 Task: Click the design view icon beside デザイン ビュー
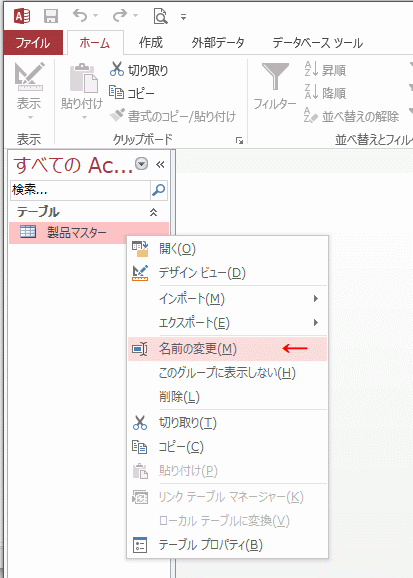(140, 273)
